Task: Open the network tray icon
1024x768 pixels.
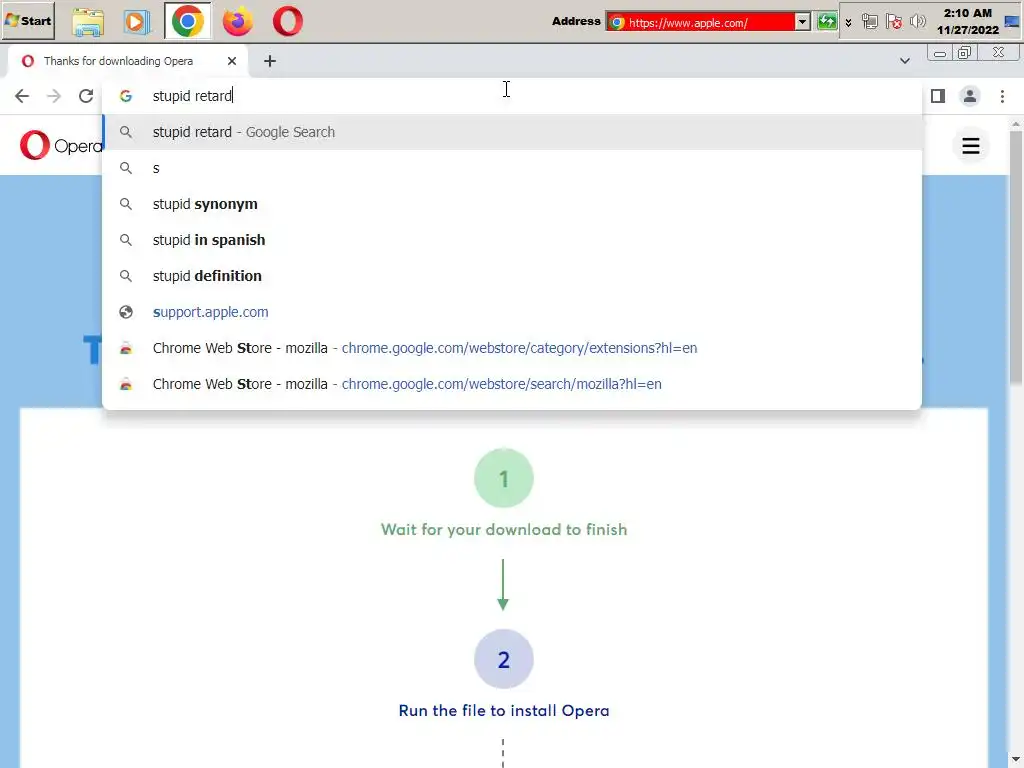Action: [869, 22]
